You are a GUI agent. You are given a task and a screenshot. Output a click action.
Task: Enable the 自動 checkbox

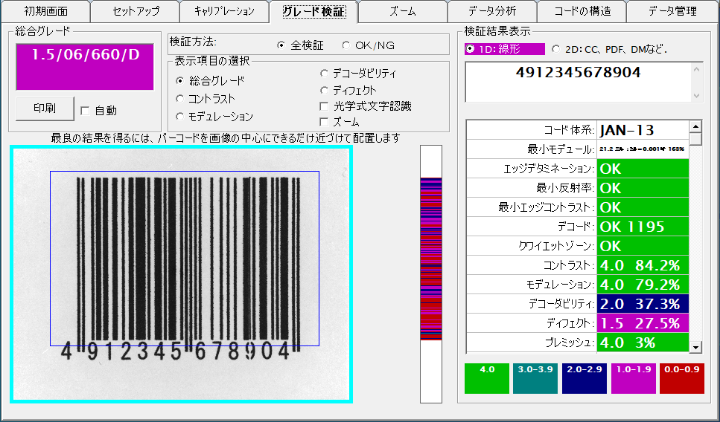tap(85, 111)
